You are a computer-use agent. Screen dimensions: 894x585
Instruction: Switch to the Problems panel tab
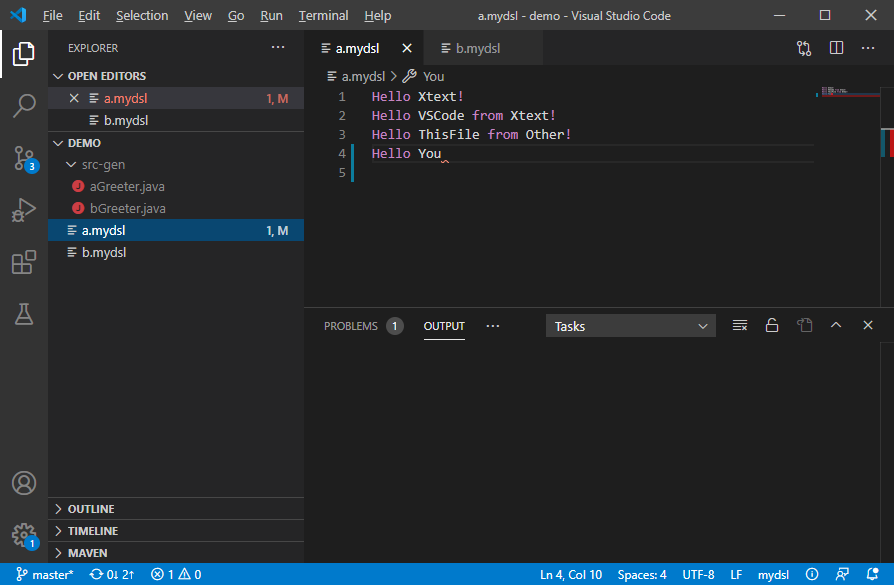[x=363, y=326]
